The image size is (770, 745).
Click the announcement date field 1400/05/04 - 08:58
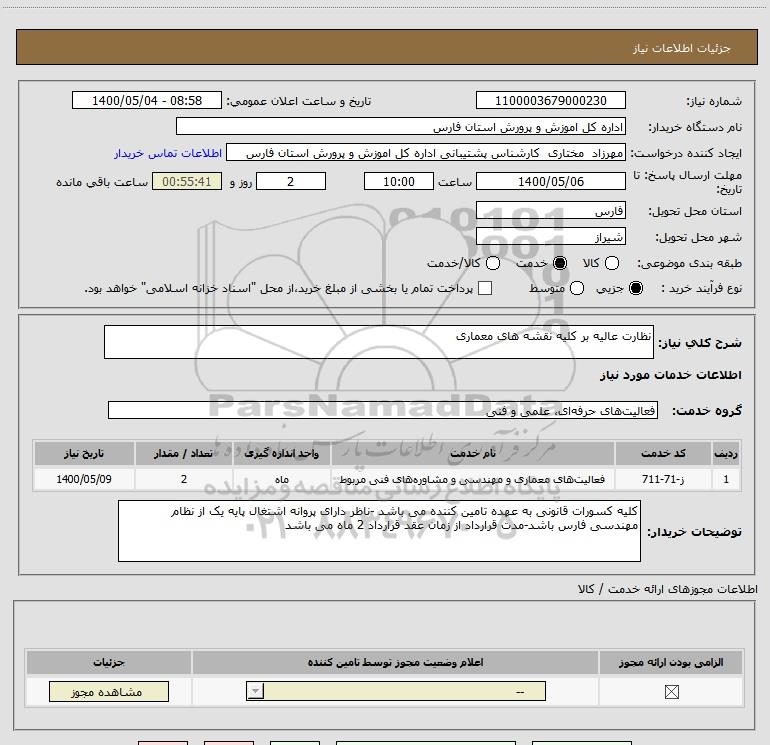point(147,101)
